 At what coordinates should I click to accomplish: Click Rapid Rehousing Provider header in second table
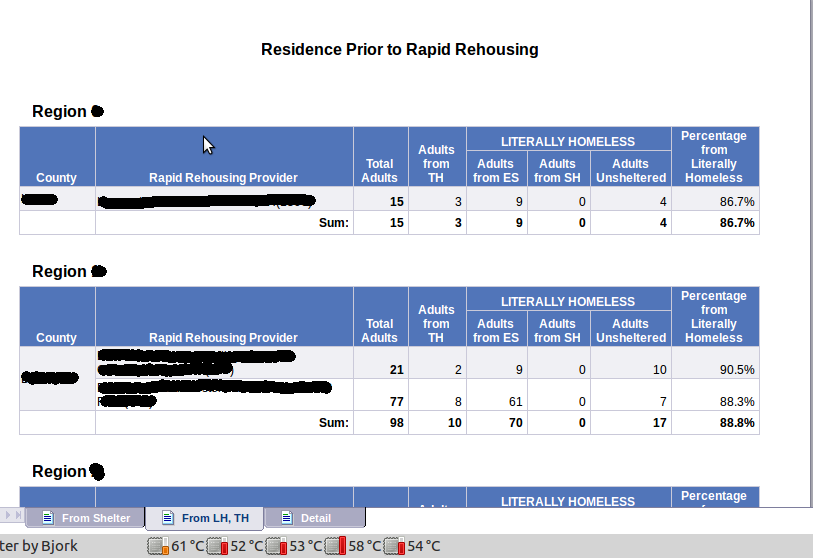223,337
